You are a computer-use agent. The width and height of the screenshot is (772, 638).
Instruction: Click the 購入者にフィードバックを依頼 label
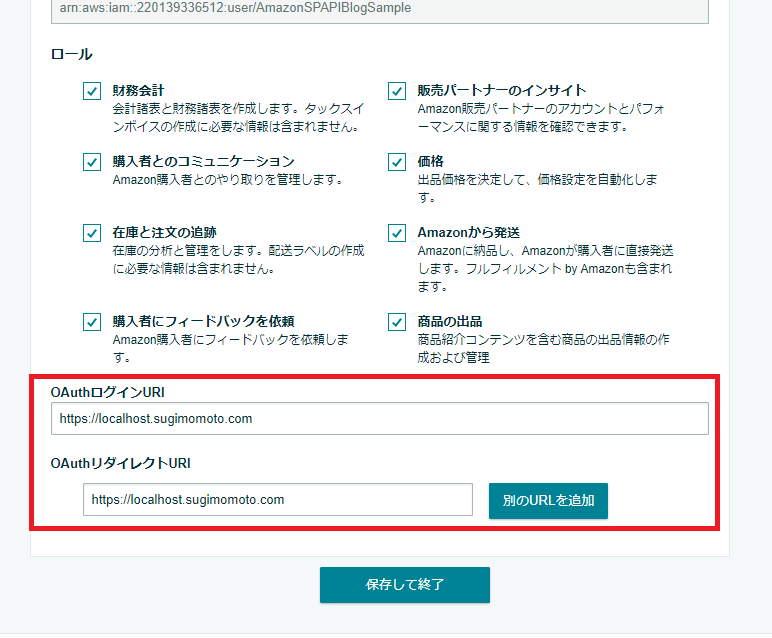tap(203, 321)
